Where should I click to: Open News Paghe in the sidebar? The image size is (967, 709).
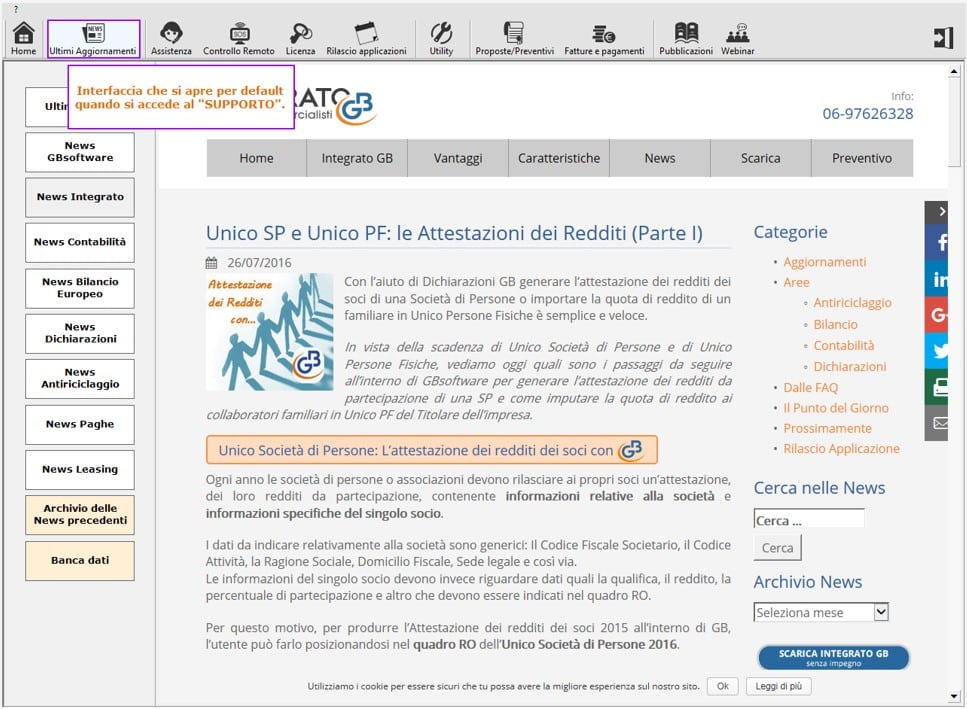pyautogui.click(x=80, y=424)
